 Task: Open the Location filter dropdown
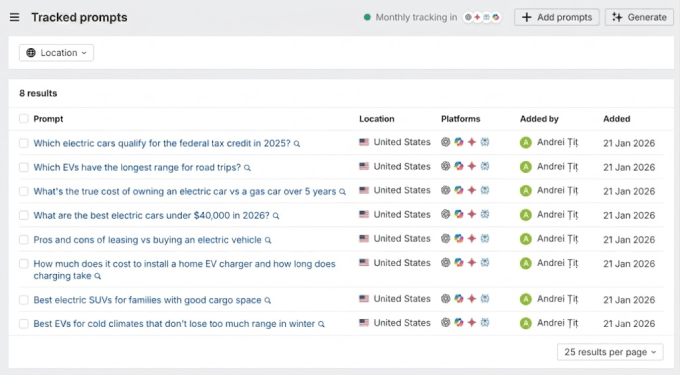56,53
